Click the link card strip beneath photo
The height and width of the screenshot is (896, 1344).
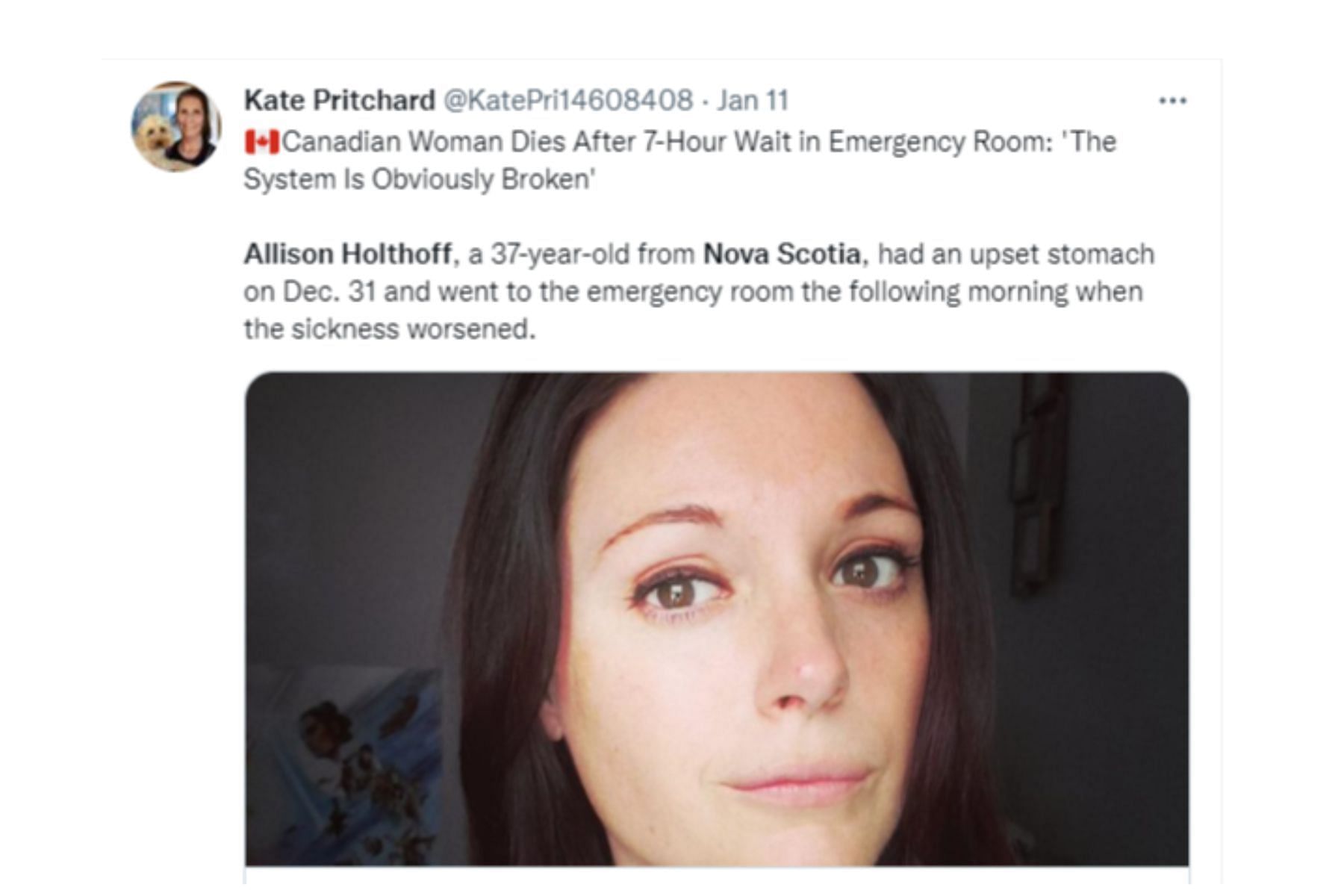click(717, 875)
